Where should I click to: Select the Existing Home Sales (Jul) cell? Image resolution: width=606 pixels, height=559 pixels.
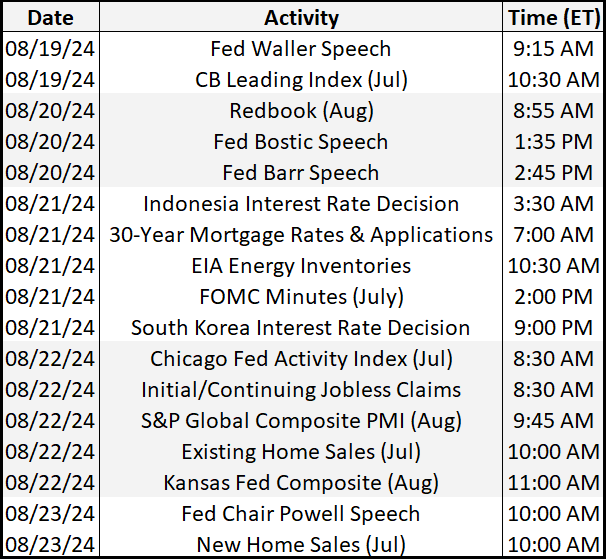301,451
